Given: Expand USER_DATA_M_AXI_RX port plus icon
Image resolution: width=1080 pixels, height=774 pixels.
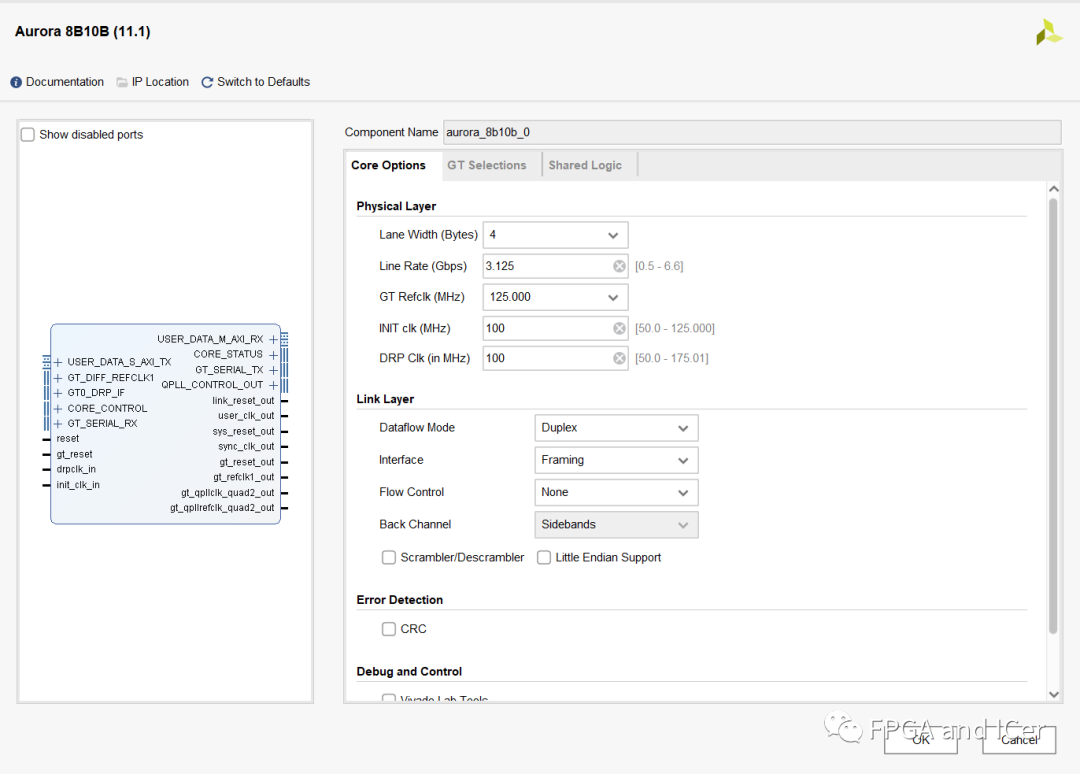Looking at the screenshot, I should tap(273, 339).
